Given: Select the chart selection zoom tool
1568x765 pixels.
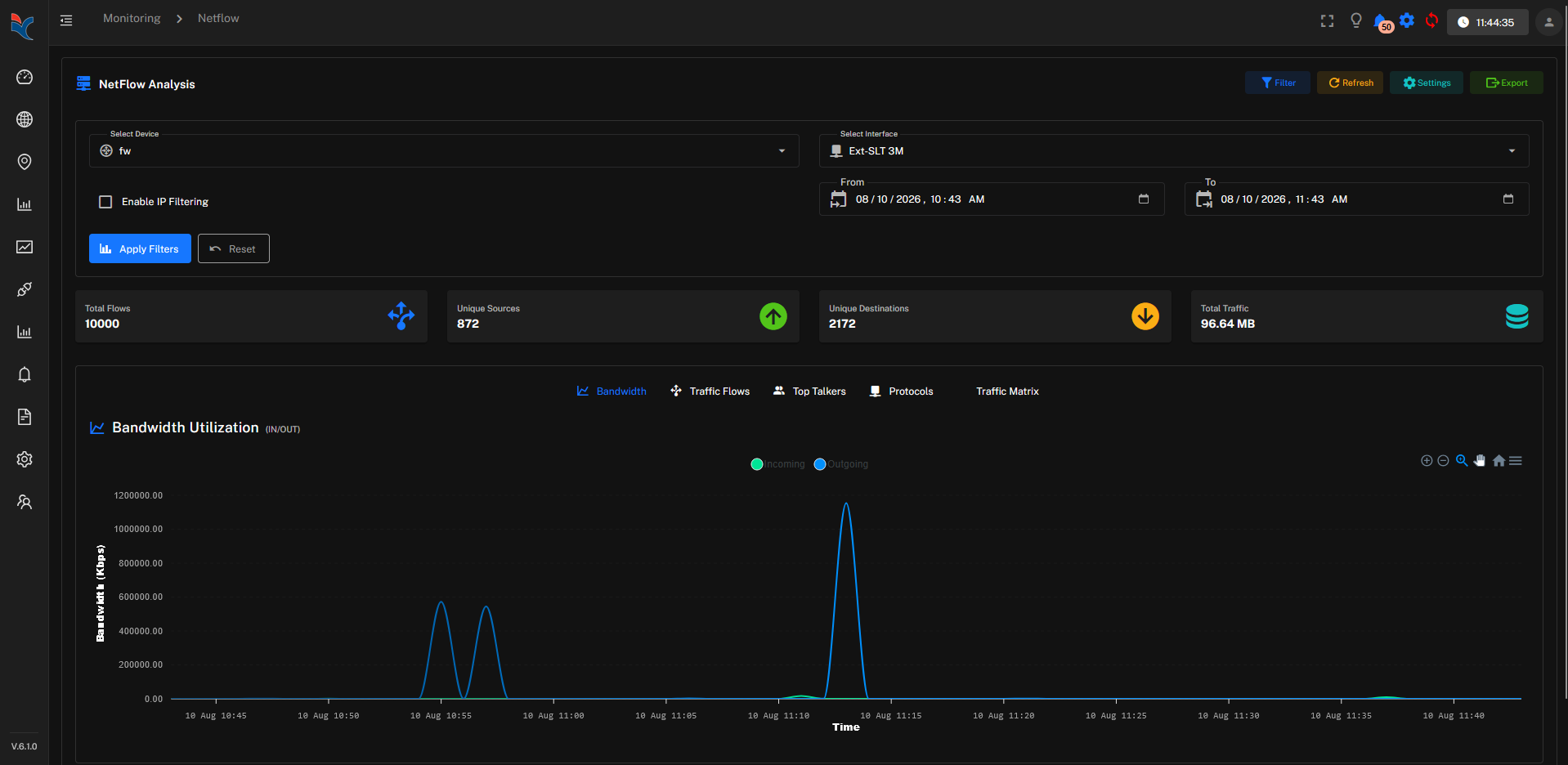Looking at the screenshot, I should 1462,461.
